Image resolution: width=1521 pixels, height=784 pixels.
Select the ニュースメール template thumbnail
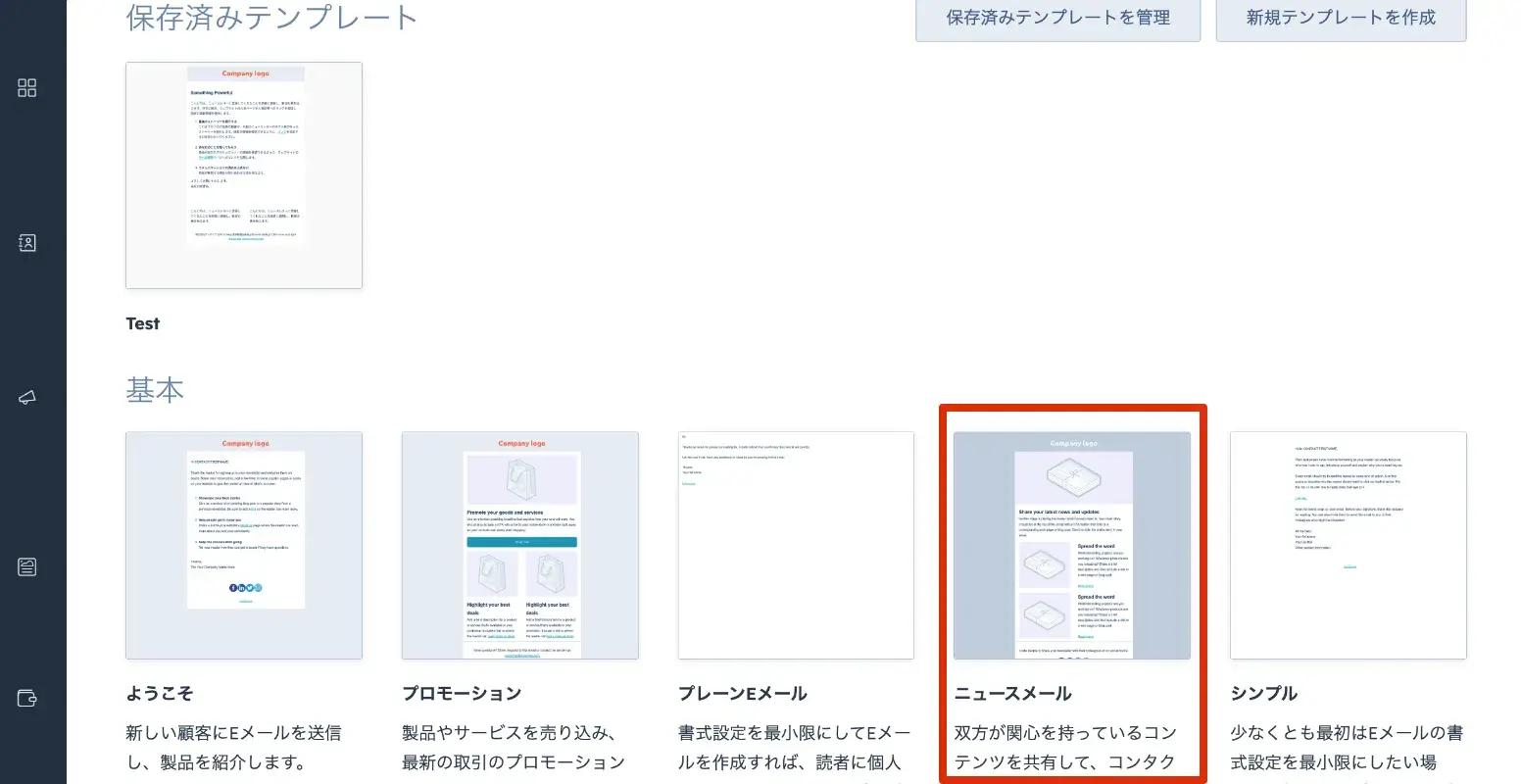[1072, 546]
